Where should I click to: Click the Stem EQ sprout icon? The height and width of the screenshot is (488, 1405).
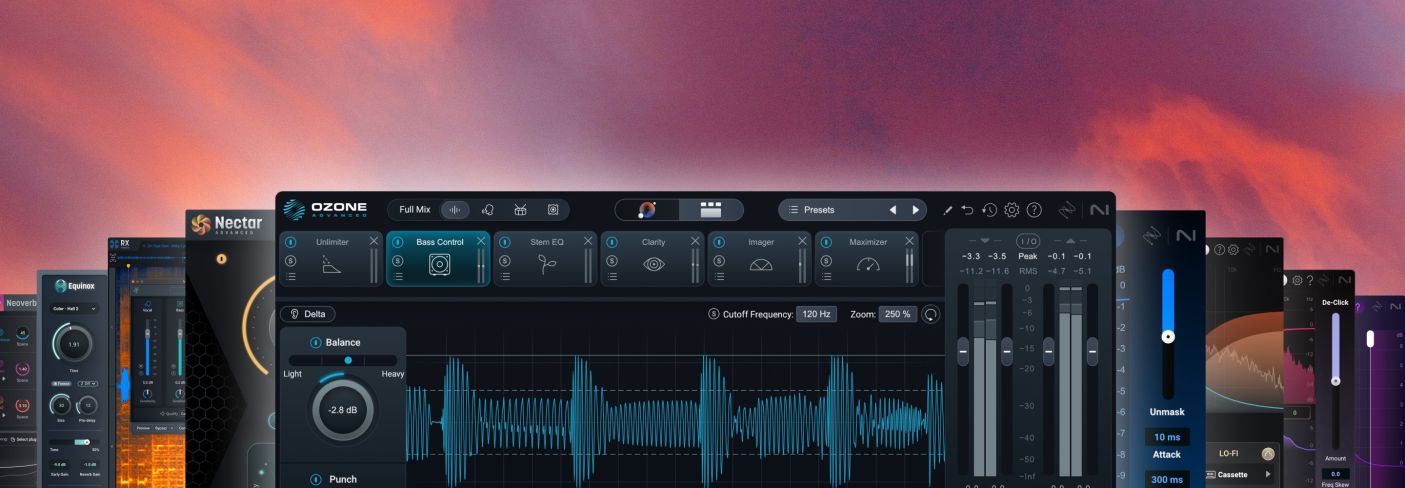coord(546,264)
